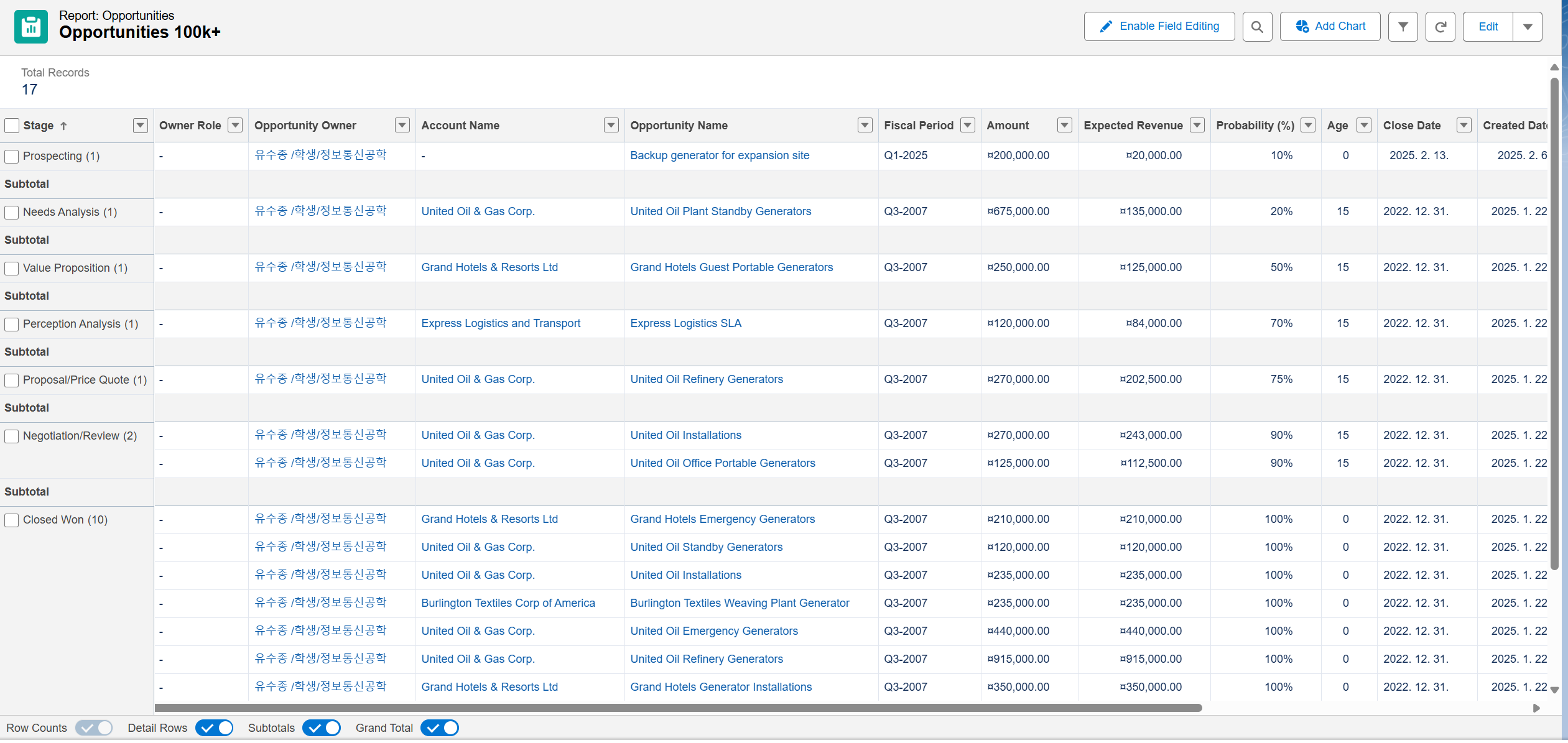1568x743 pixels.
Task: Click the green report icon at top left
Action: (31, 27)
